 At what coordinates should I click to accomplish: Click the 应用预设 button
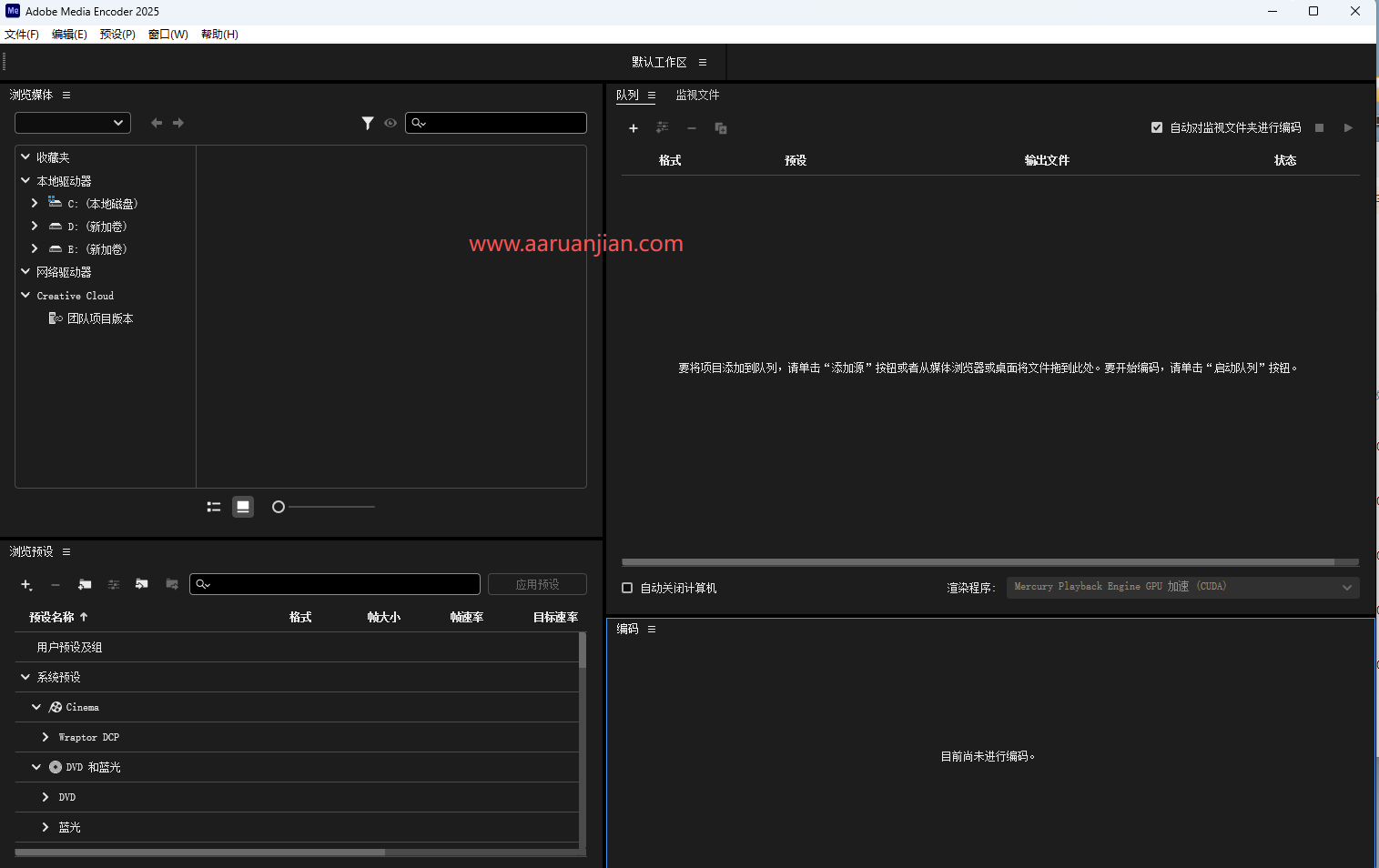538,583
